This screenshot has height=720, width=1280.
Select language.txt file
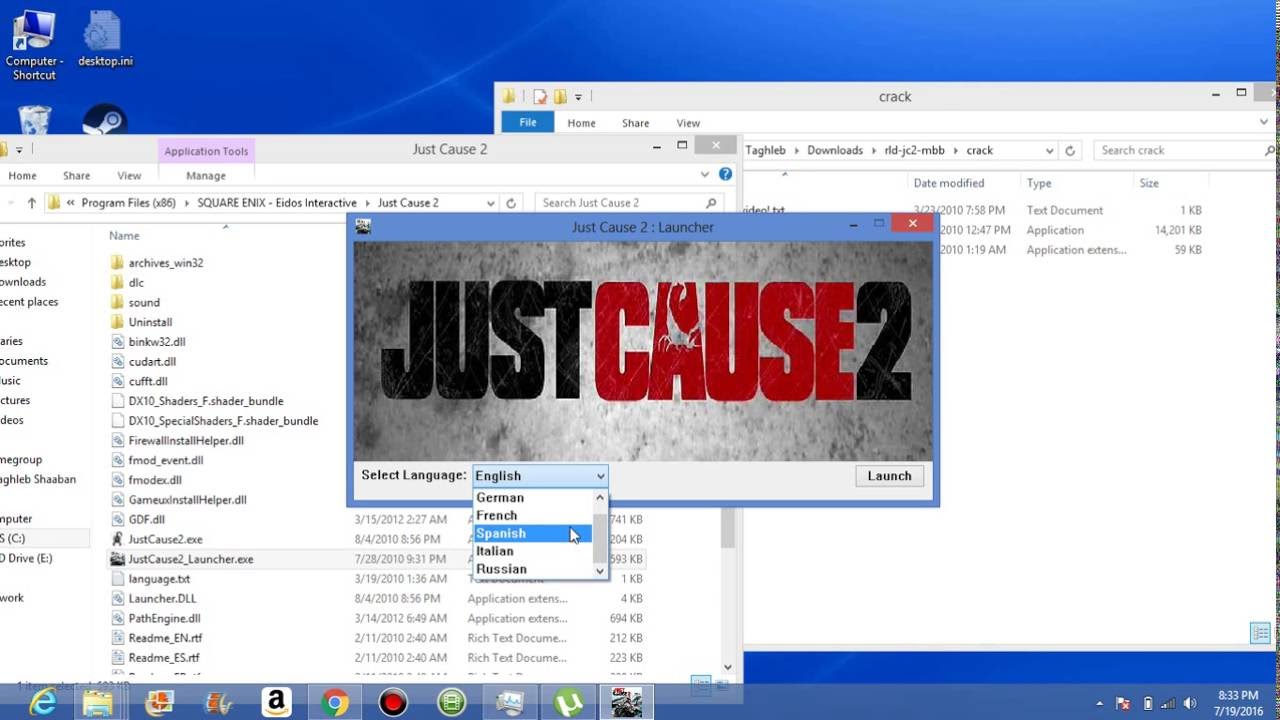(159, 579)
